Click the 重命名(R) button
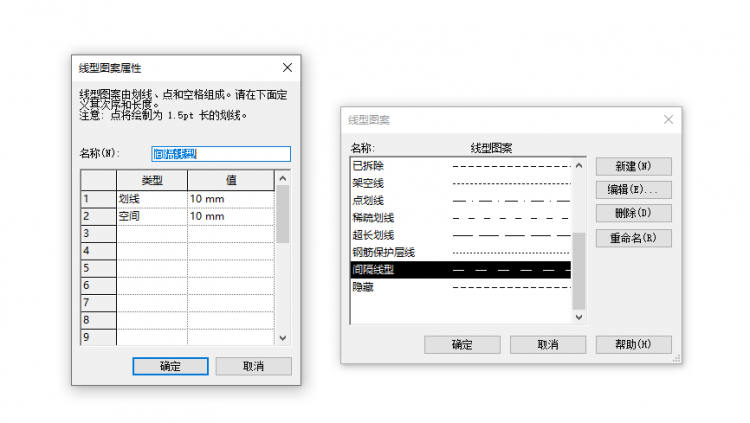 633,238
